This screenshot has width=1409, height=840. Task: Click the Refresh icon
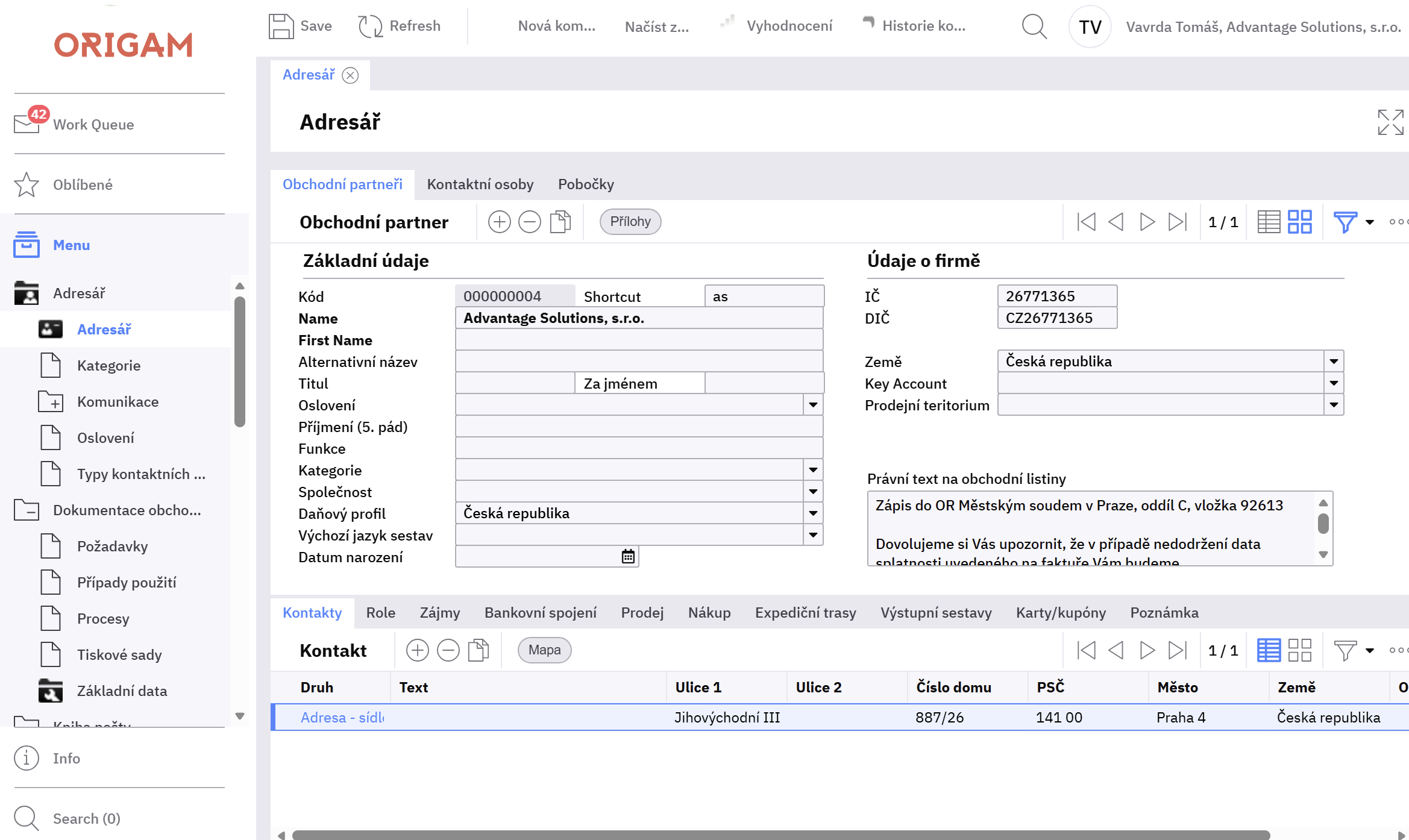370,26
